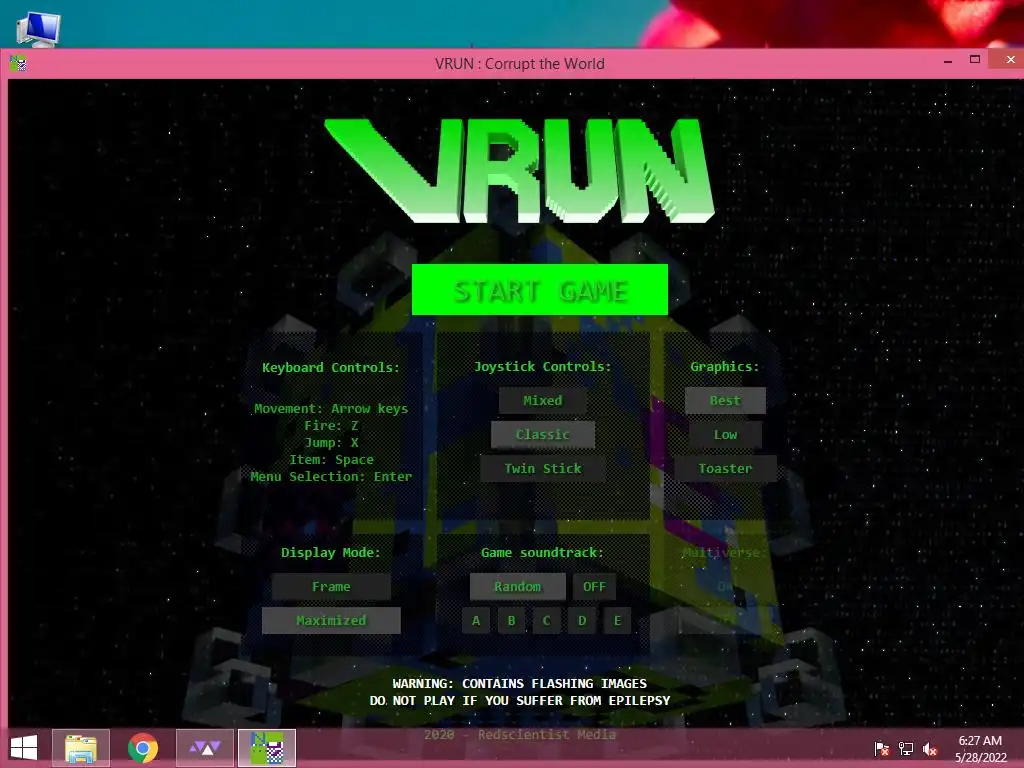Screen dimensions: 1024x768
Task: Click the epilepsy warning line
Action: (x=520, y=701)
